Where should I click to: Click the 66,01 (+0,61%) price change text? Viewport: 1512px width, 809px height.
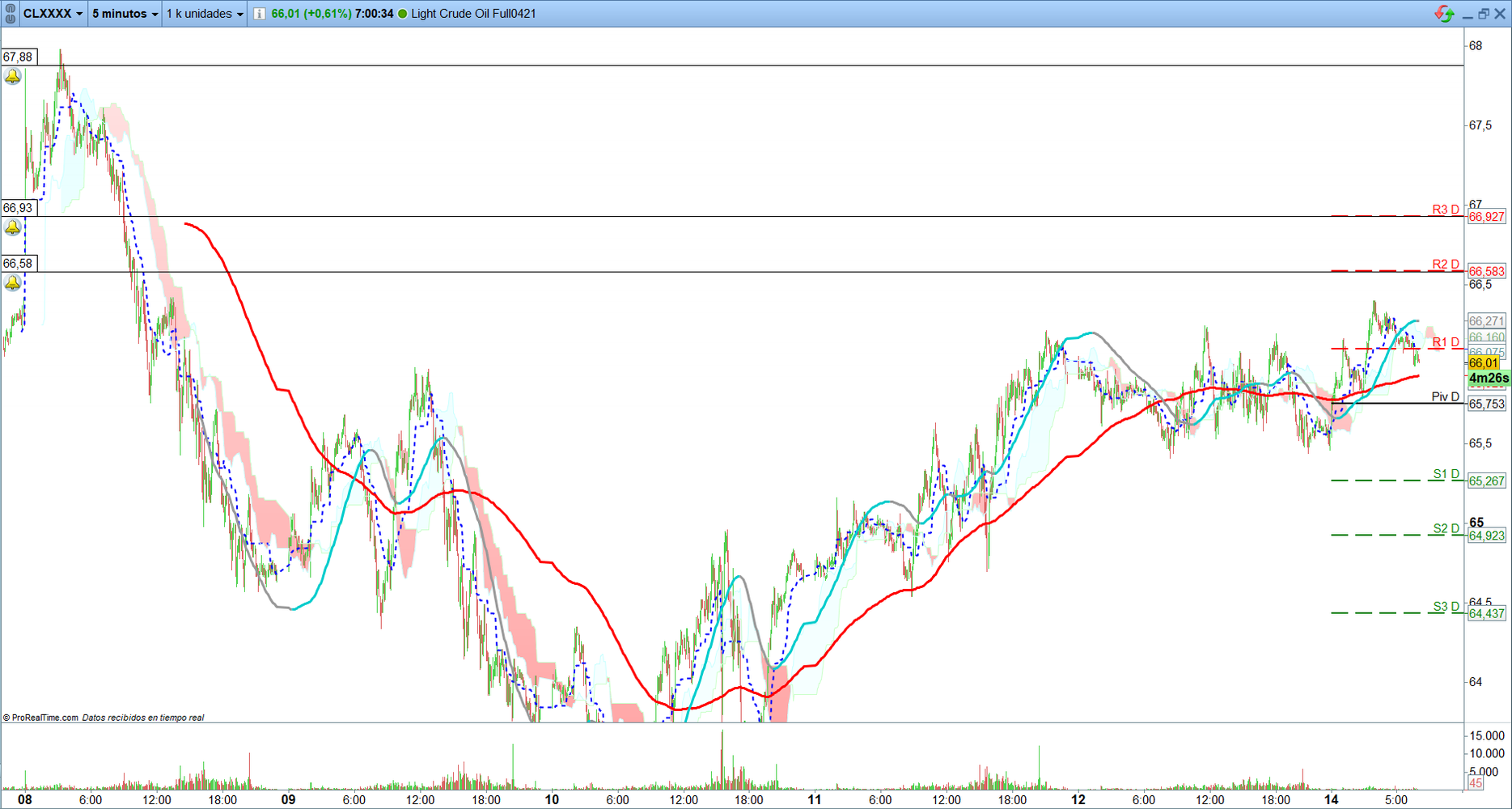[x=311, y=14]
